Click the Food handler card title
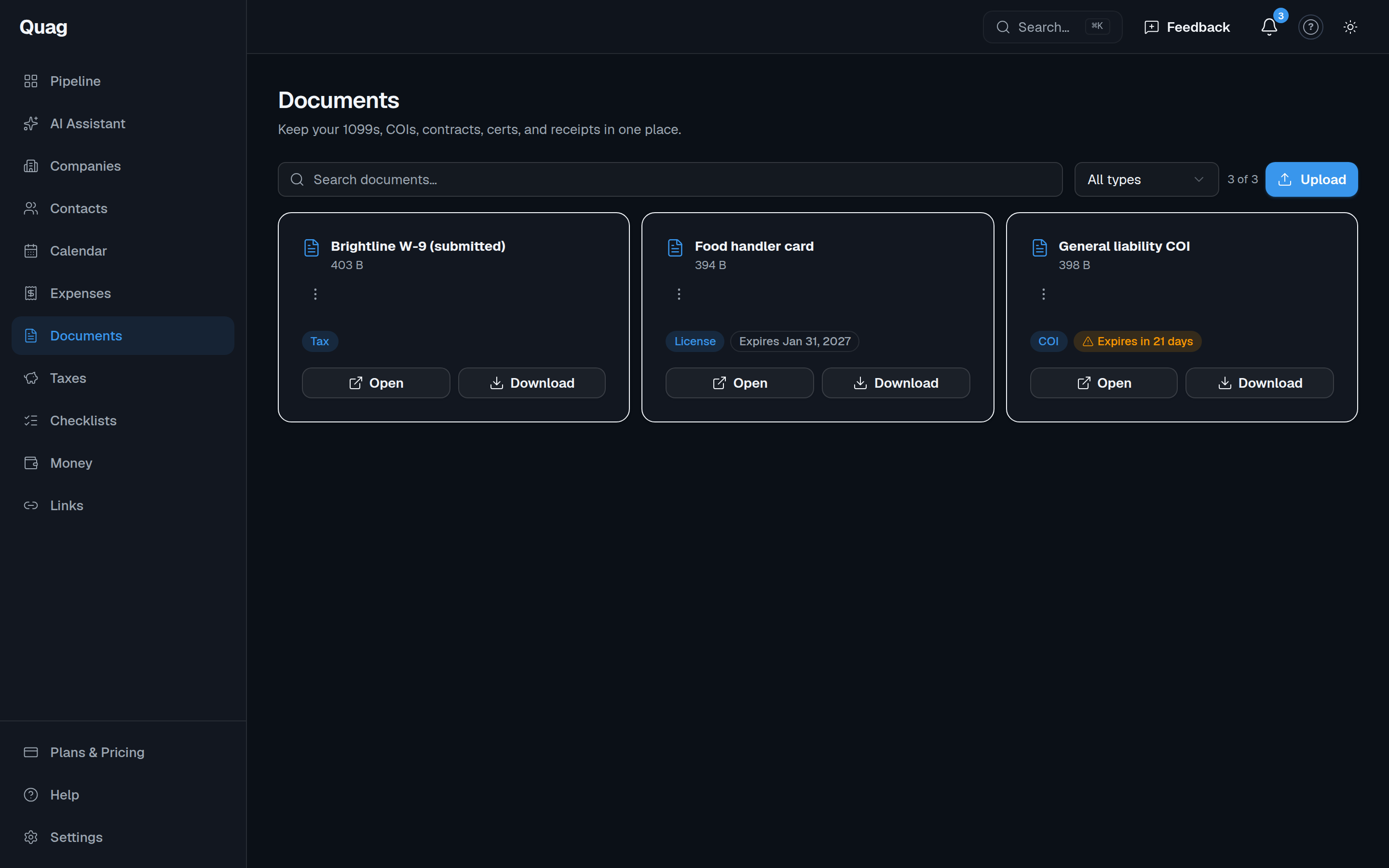This screenshot has height=868, width=1389. tap(754, 246)
